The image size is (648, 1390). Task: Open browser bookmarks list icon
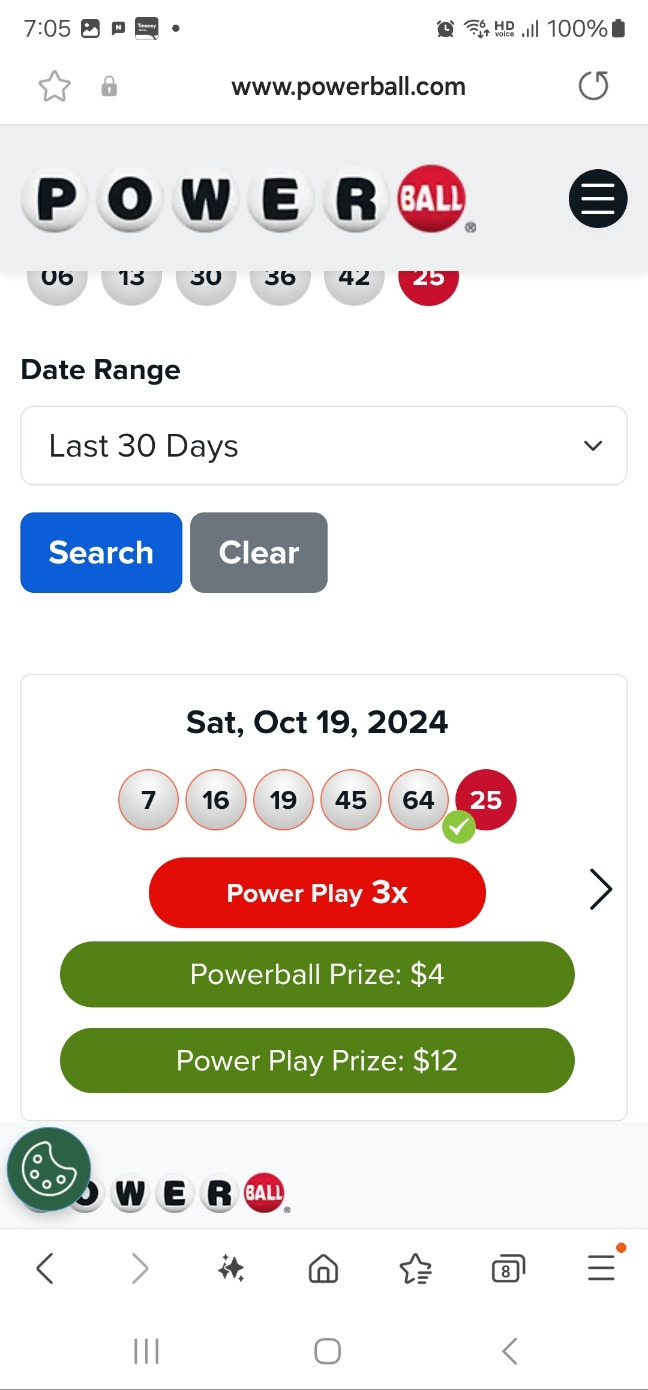[415, 1269]
